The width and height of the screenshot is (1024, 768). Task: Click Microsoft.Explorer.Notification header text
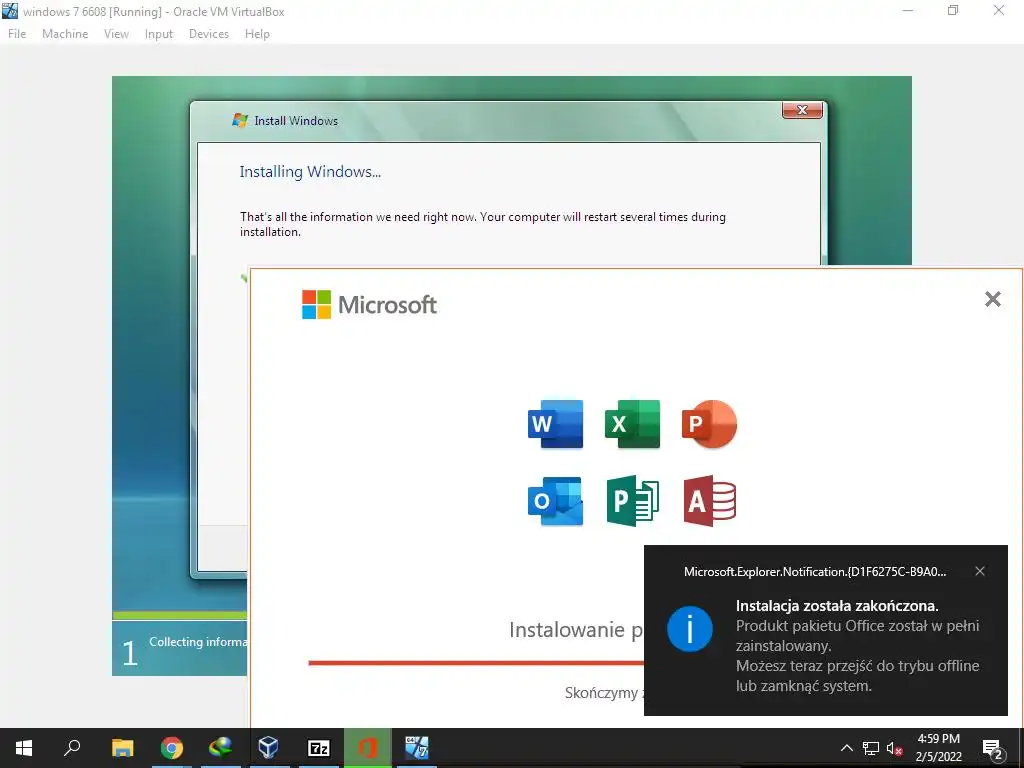point(815,571)
